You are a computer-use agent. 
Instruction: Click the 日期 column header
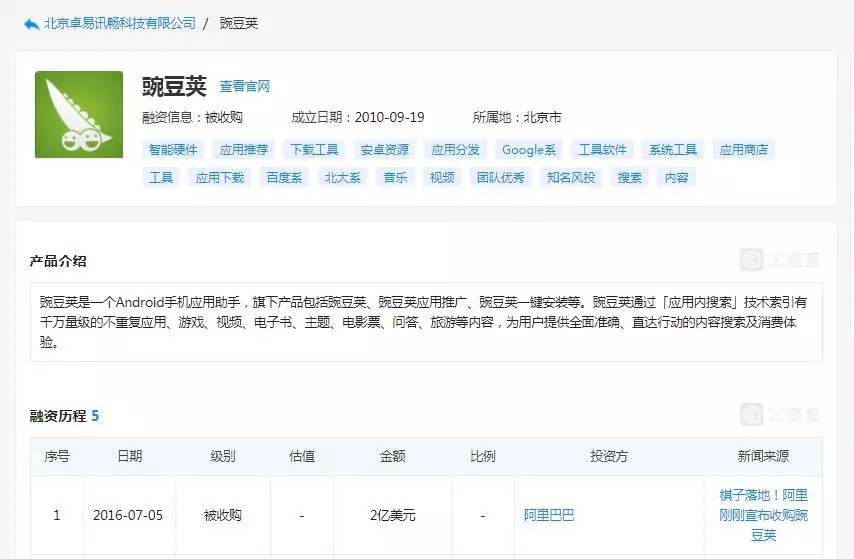coord(130,456)
